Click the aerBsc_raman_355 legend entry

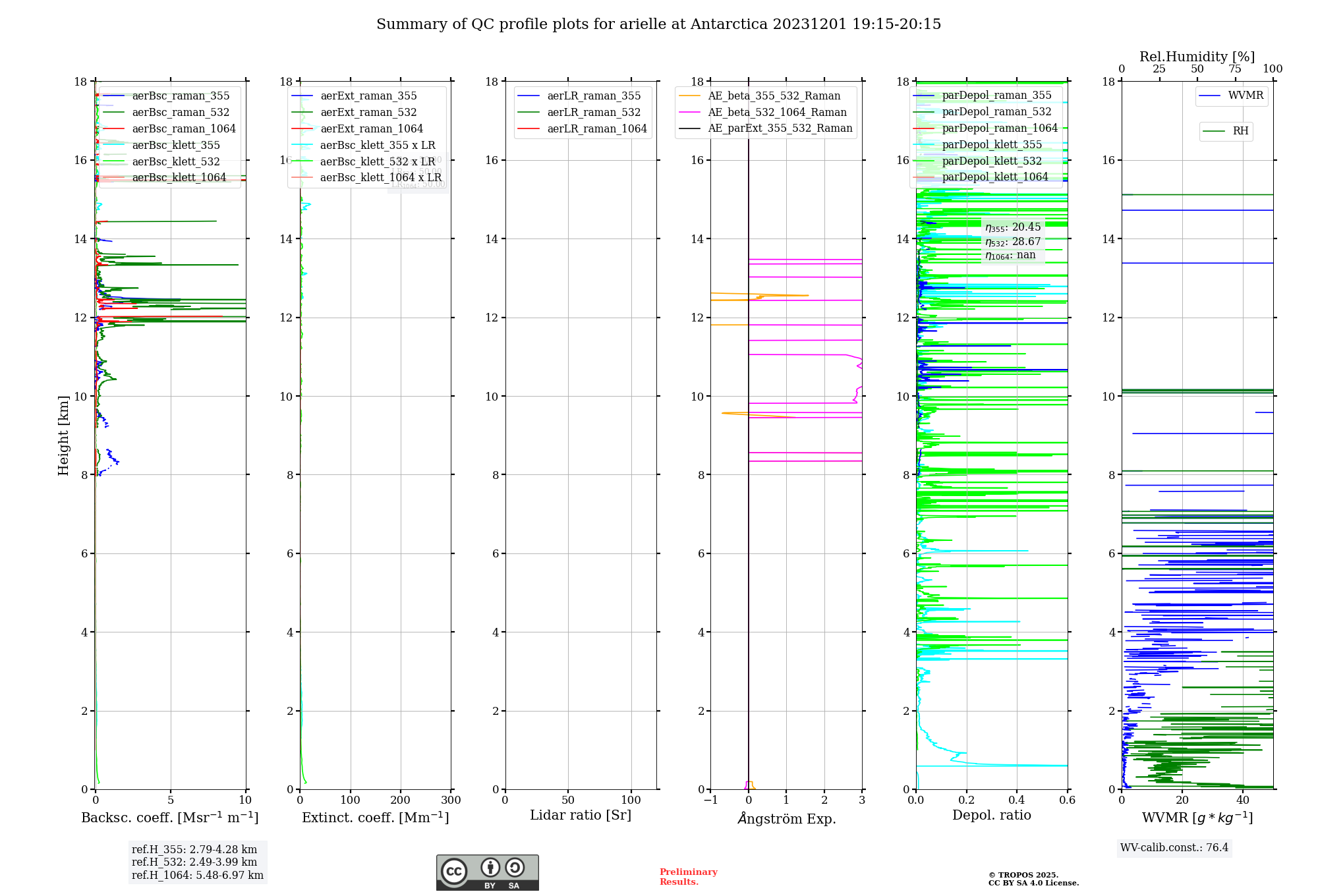tap(181, 96)
